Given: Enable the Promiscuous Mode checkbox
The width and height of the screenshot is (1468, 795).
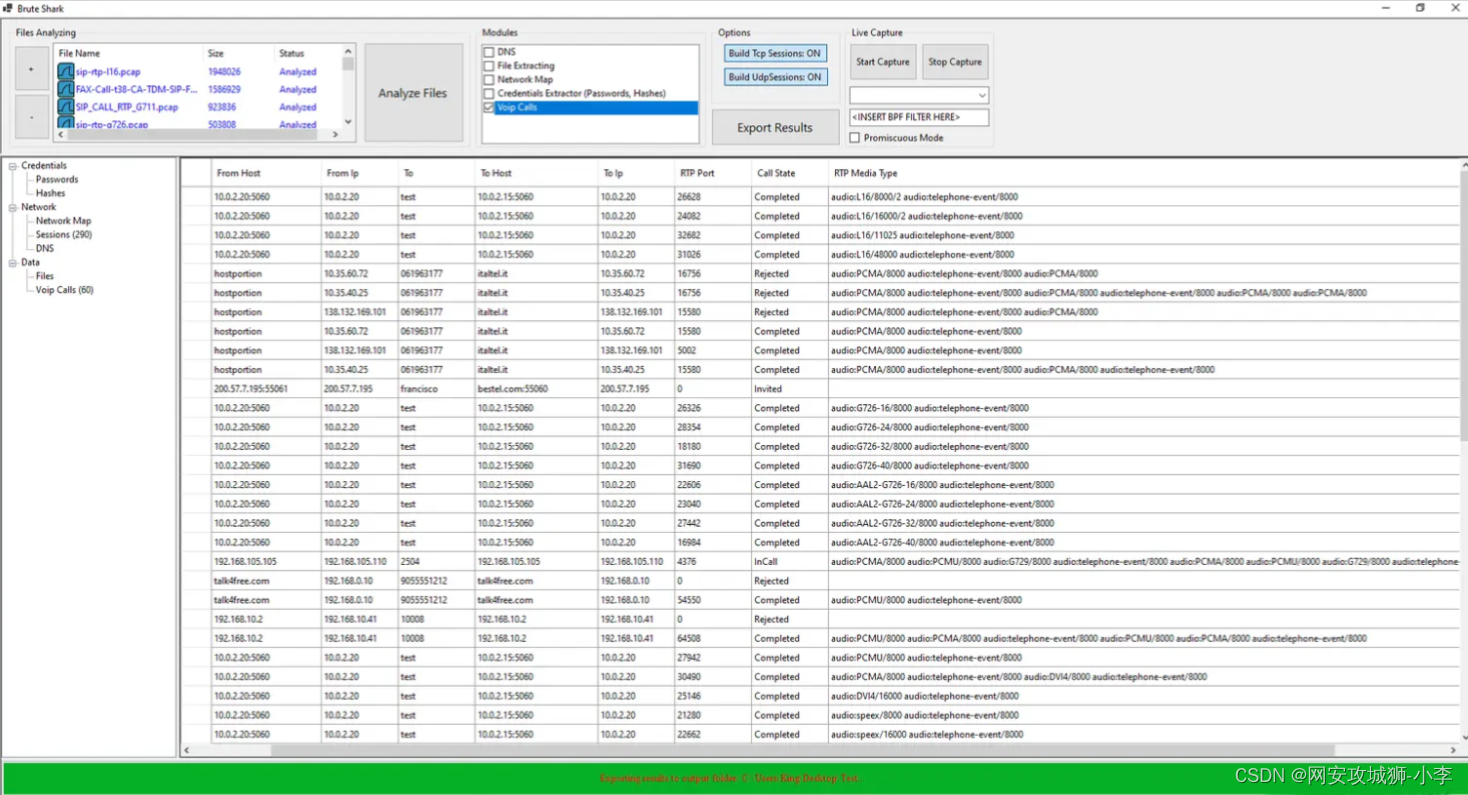Looking at the screenshot, I should pyautogui.click(x=855, y=138).
